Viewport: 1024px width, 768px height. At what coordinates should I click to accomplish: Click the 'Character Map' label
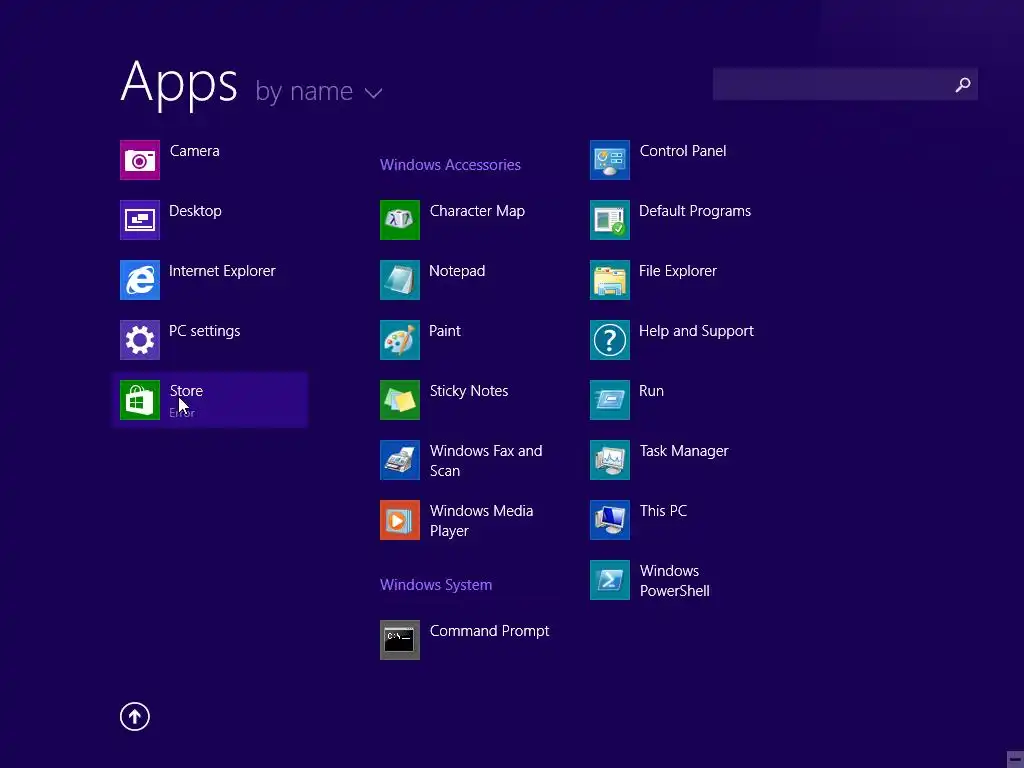pos(477,211)
